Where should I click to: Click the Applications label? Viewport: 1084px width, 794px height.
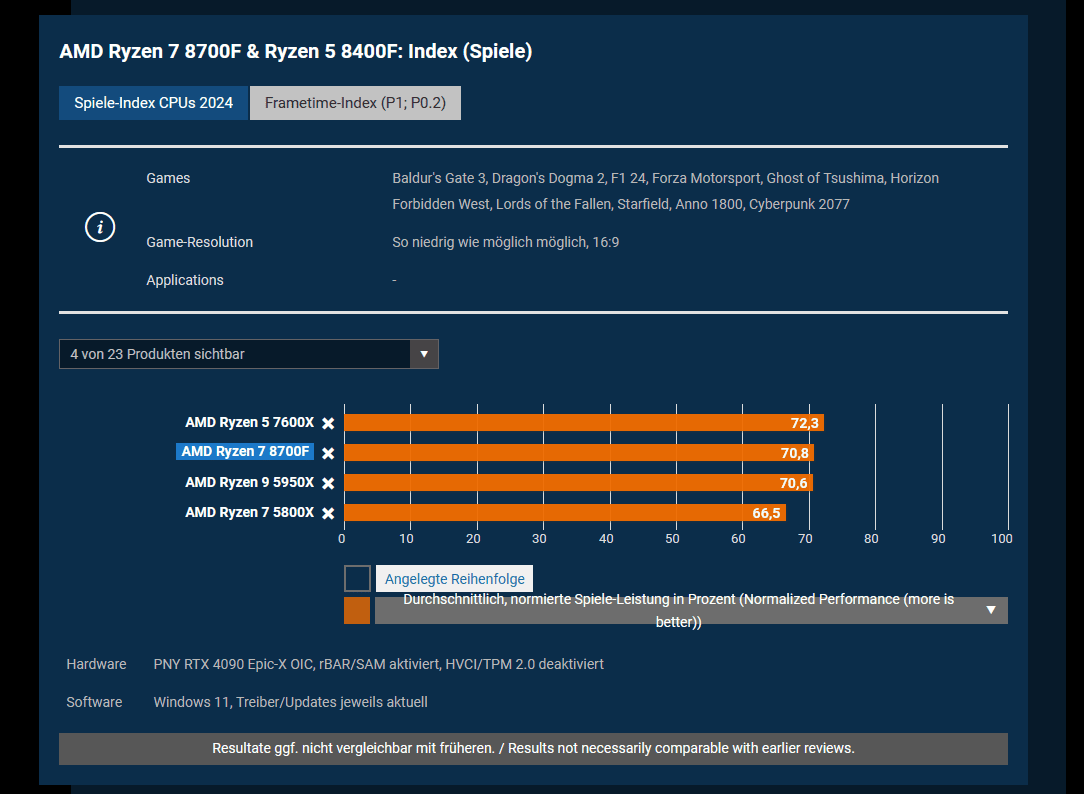185,280
